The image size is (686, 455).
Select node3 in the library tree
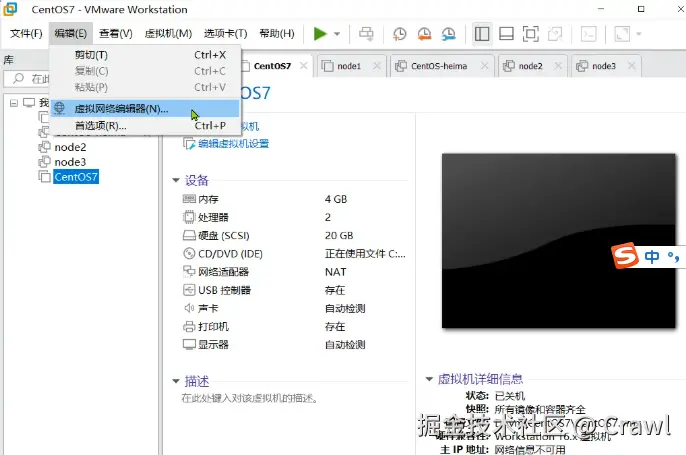(70, 162)
